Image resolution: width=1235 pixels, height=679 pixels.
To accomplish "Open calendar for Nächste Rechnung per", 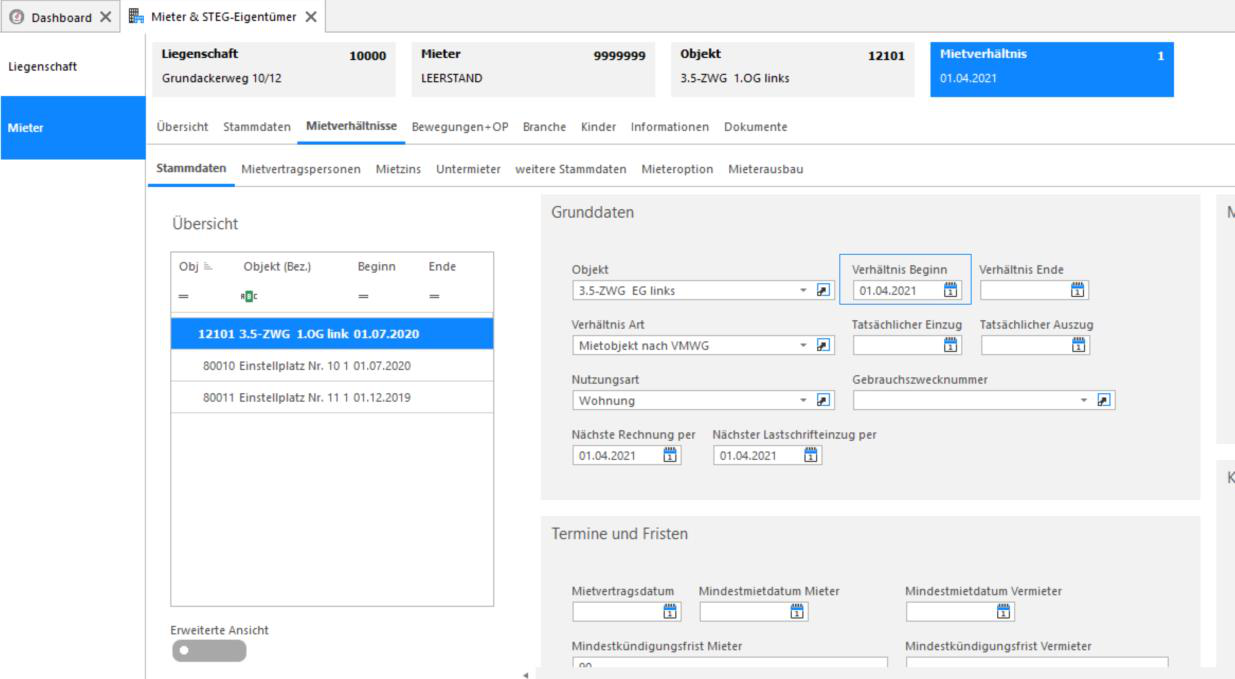I will pos(670,456).
